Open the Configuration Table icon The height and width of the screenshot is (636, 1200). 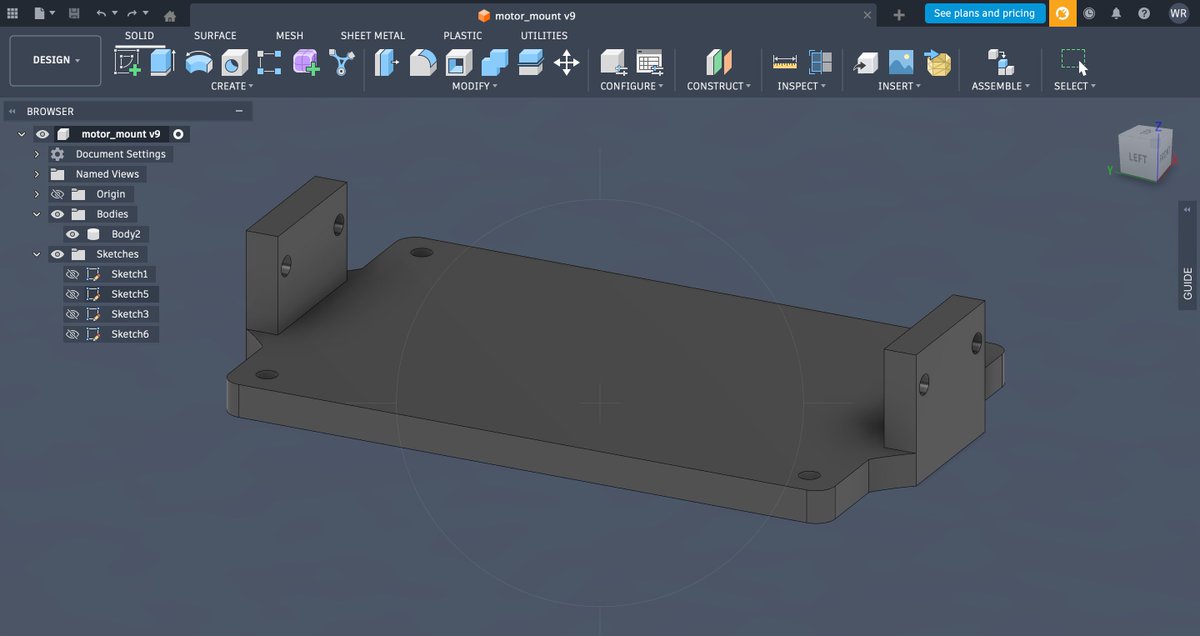(650, 62)
